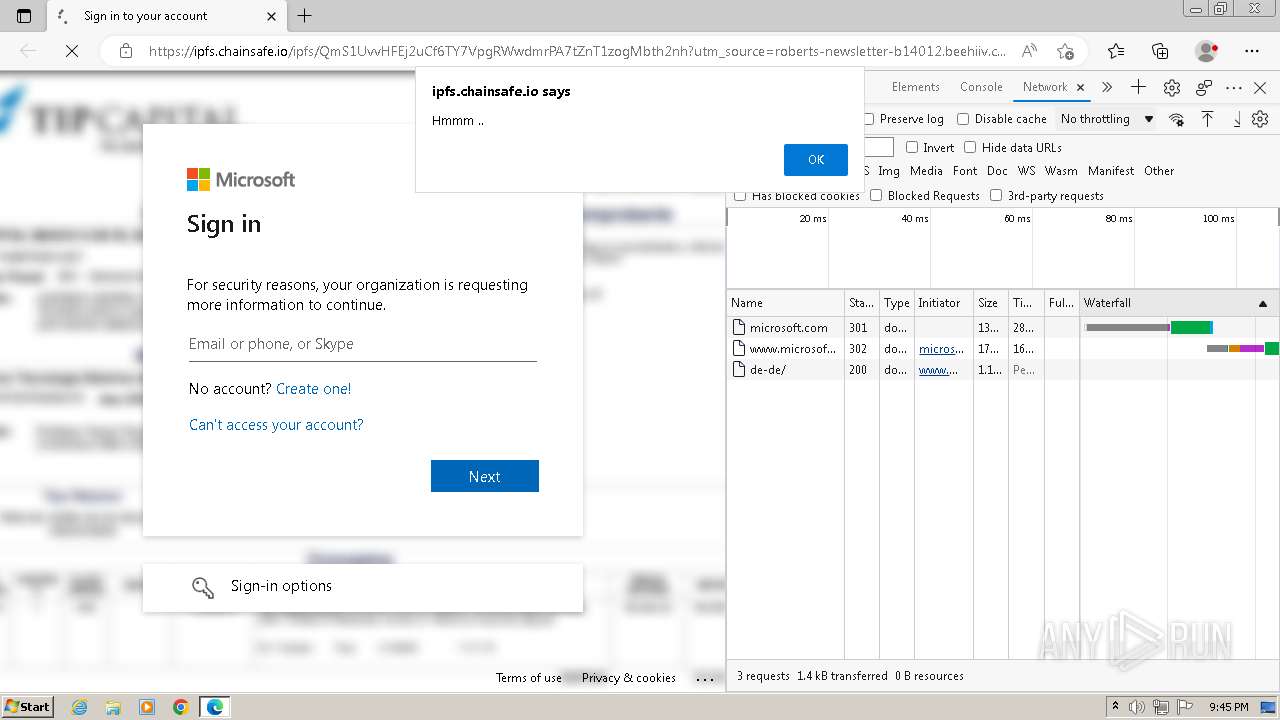This screenshot has width=1280, height=720.
Task: Click the Next button
Action: click(485, 476)
